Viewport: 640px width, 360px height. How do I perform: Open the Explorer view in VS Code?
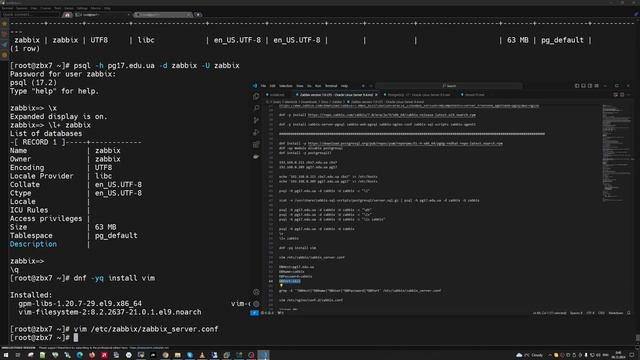pos(256,96)
